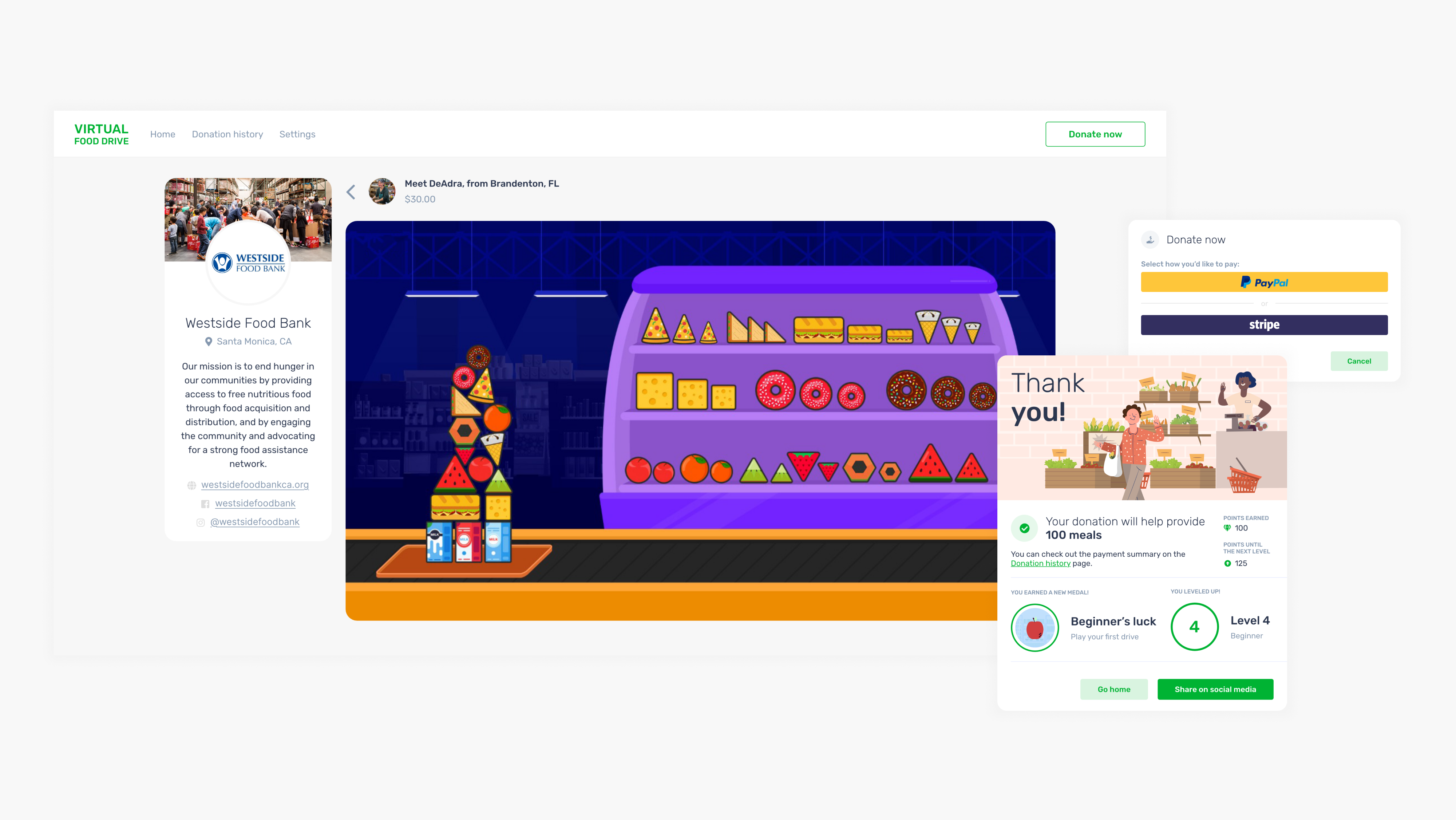Click the green diamond points earned icon
The image size is (1456, 820).
pyautogui.click(x=1227, y=528)
